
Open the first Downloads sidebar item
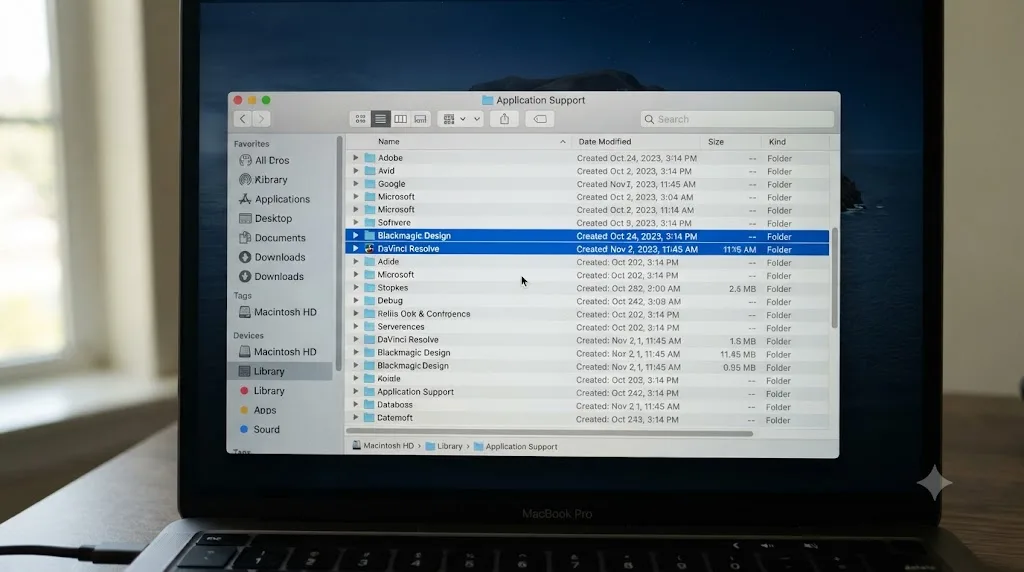coord(272,257)
